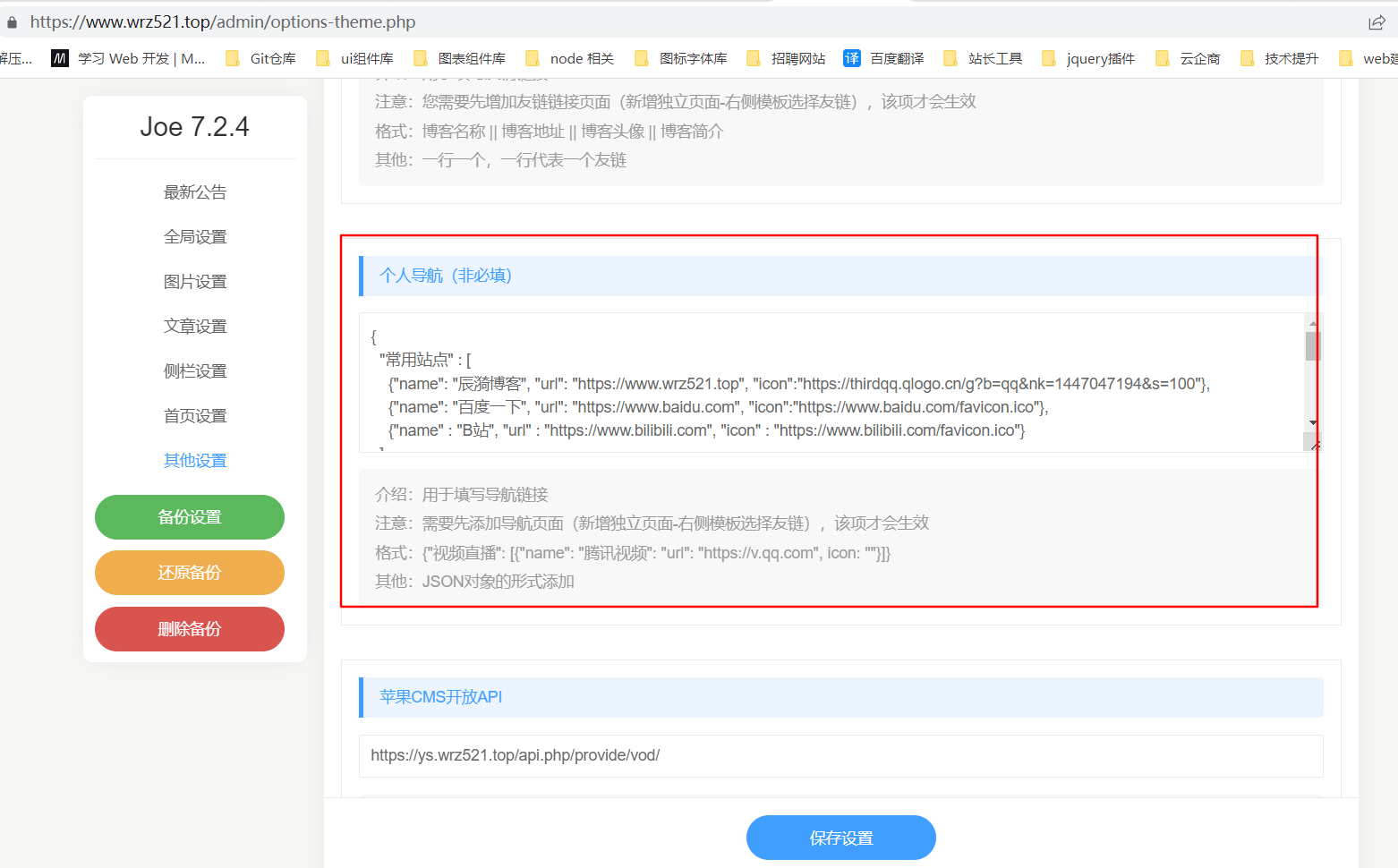Image resolution: width=1398 pixels, height=868 pixels.
Task: Click the share page icon in address bar
Action: coord(1377,22)
